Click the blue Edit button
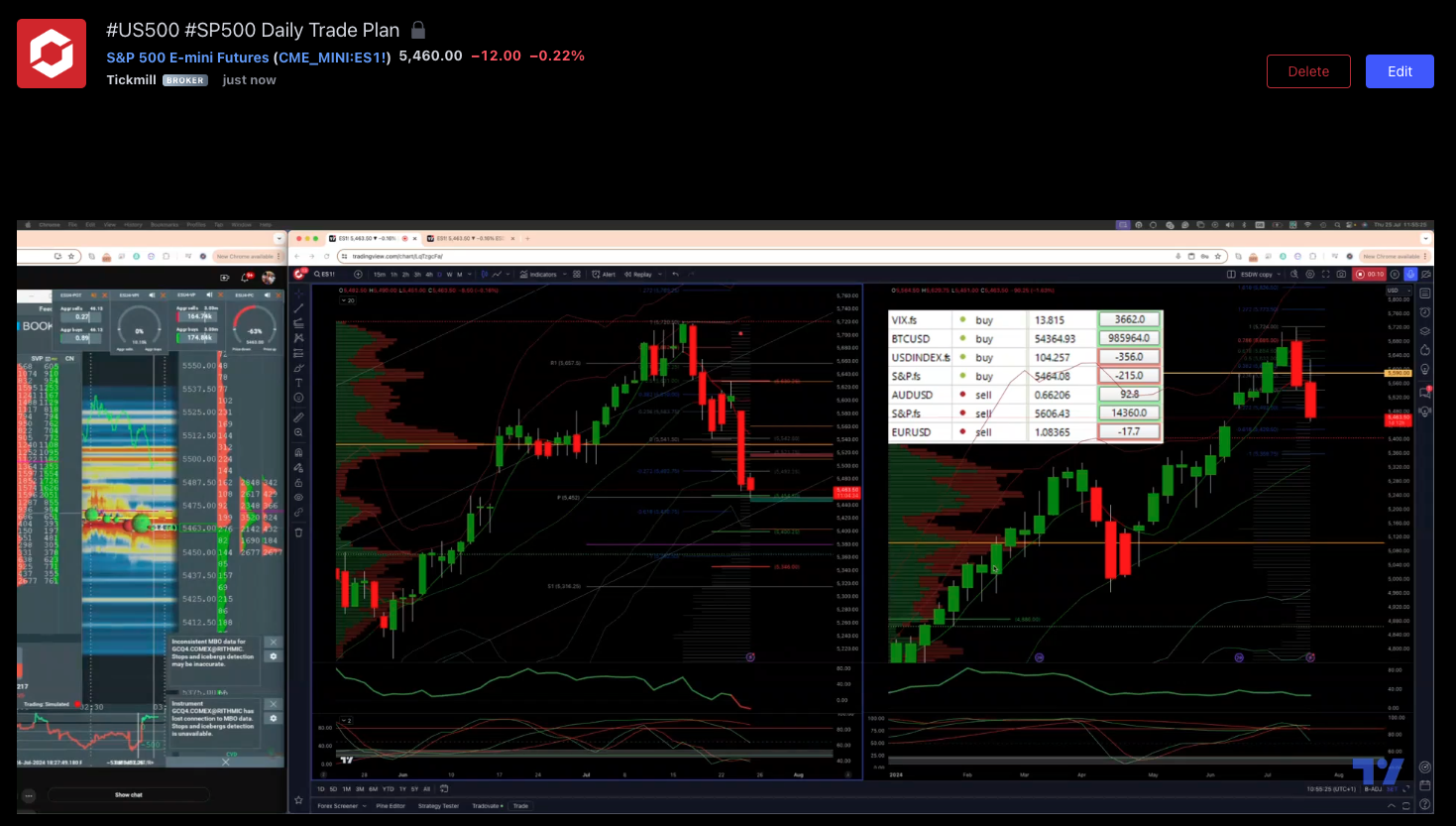The width and height of the screenshot is (1456, 826). [x=1400, y=71]
